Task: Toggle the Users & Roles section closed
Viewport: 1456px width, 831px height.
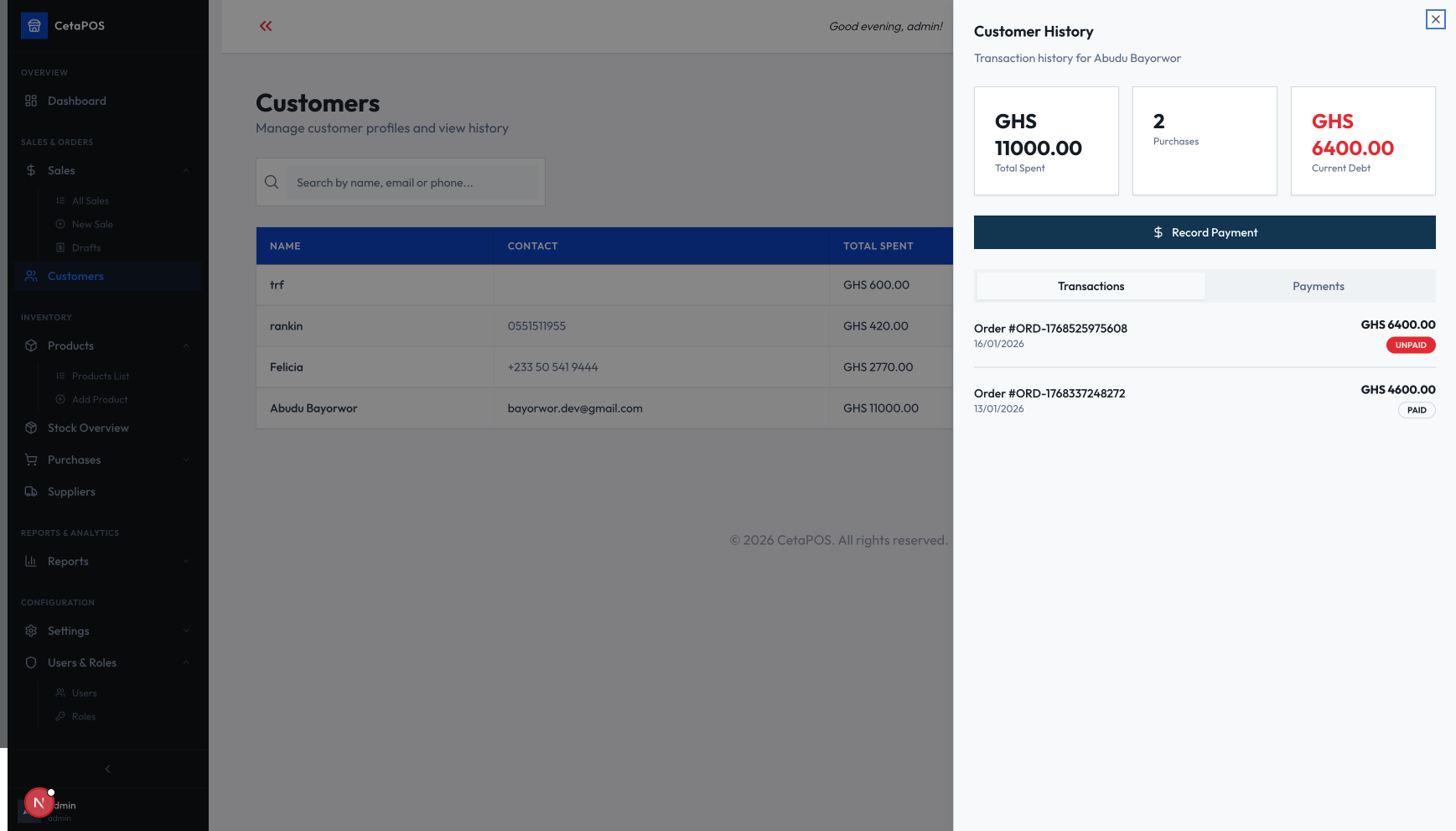Action: [185, 662]
